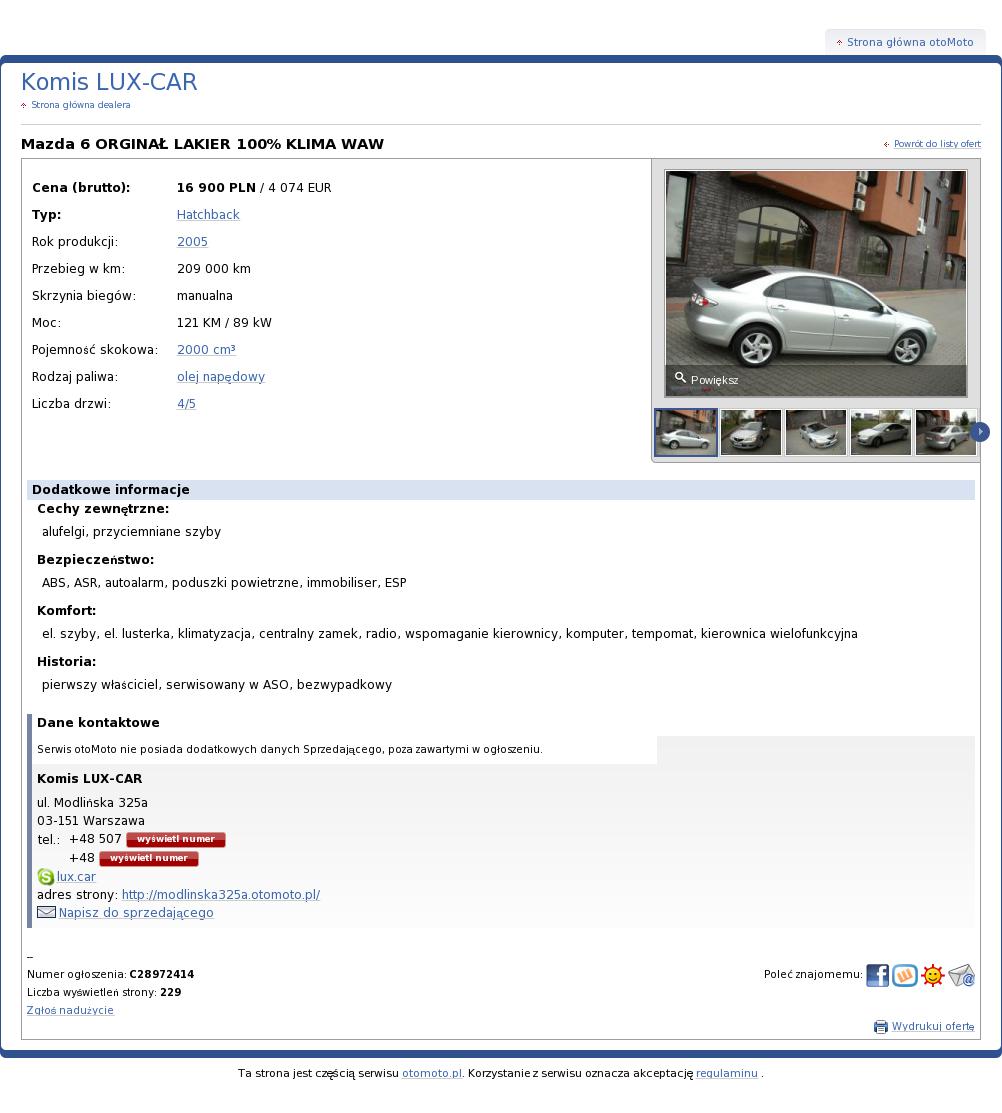
Task: Open the Komis LUX-CAR heading link
Action: pyautogui.click(x=109, y=82)
